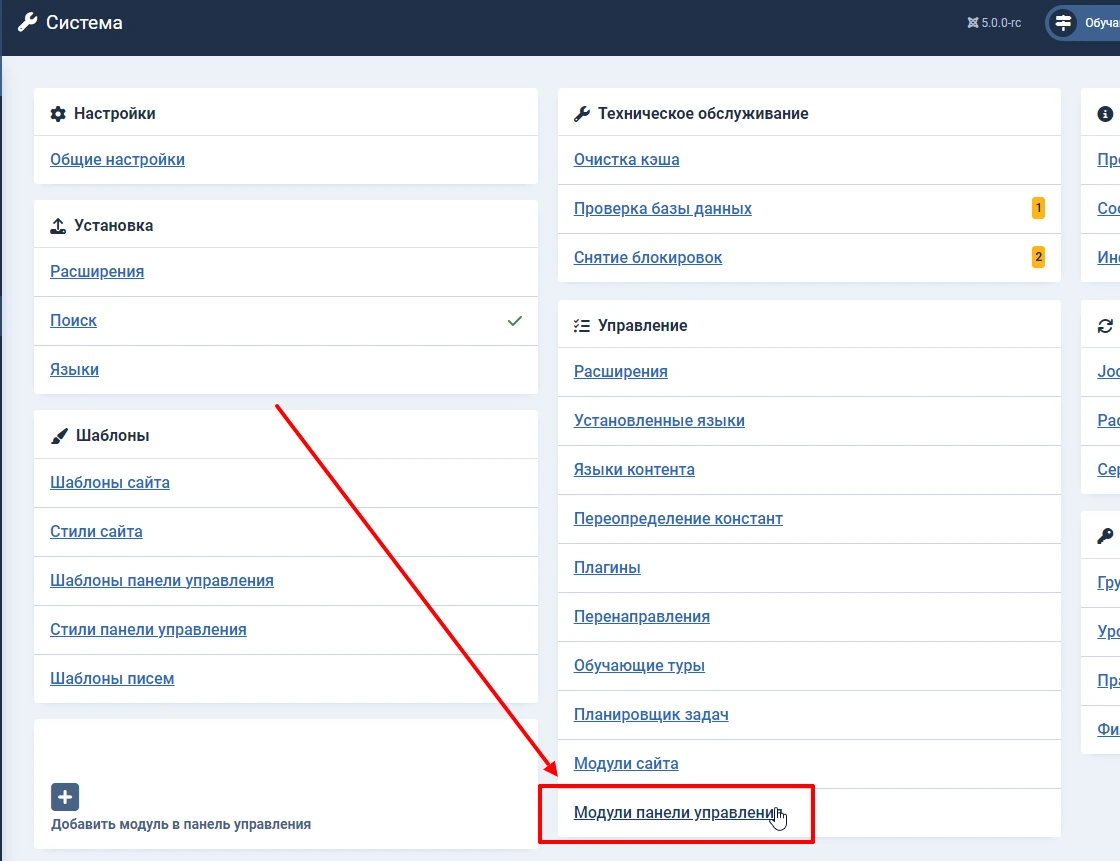
Task: Click the Система title in the top bar
Action: click(x=85, y=22)
